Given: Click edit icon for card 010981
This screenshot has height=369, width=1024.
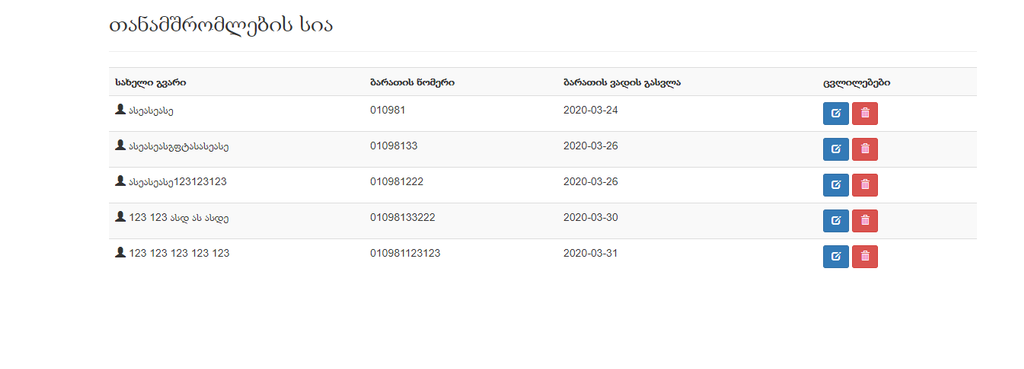Looking at the screenshot, I should click(x=835, y=114).
